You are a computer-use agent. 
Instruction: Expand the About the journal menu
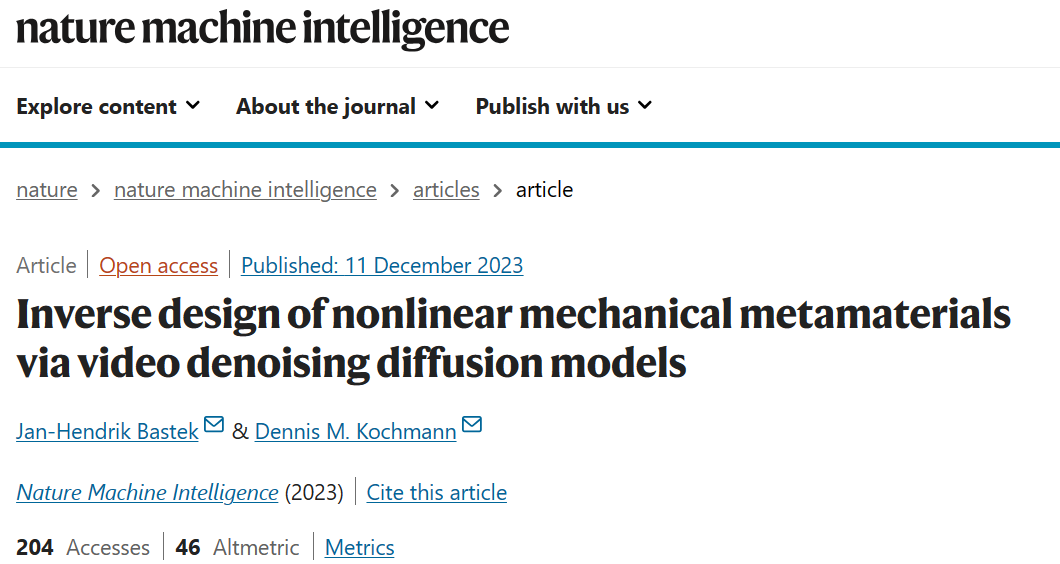click(337, 106)
